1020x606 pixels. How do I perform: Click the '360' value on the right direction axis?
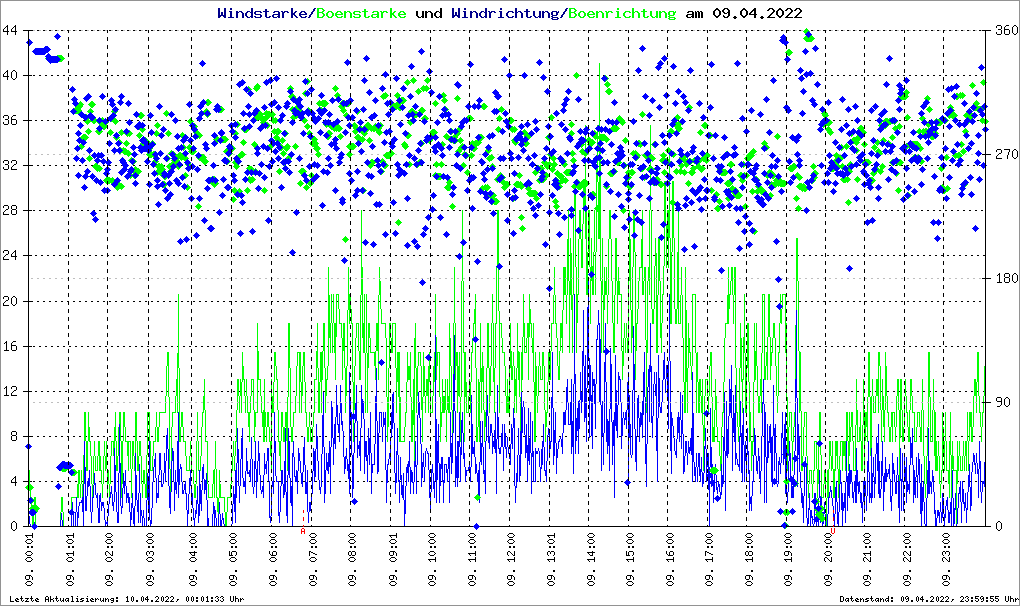1004,30
